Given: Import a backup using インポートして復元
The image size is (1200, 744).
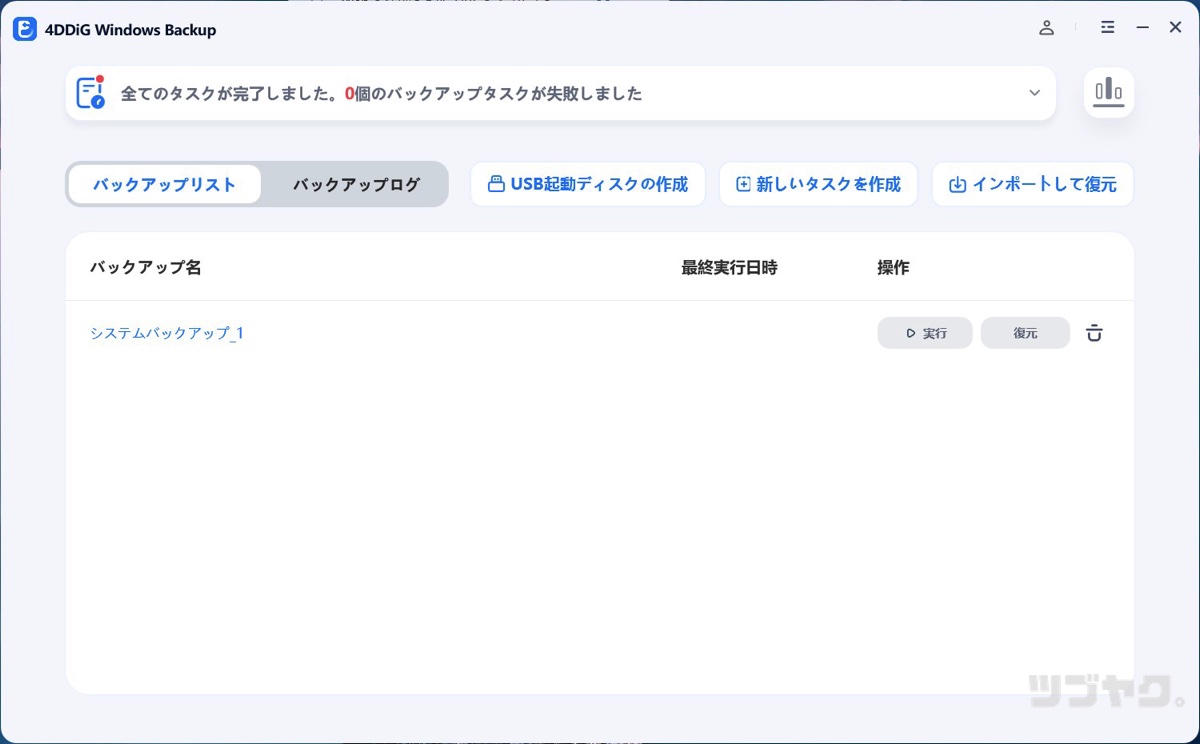Looking at the screenshot, I should [x=1033, y=183].
